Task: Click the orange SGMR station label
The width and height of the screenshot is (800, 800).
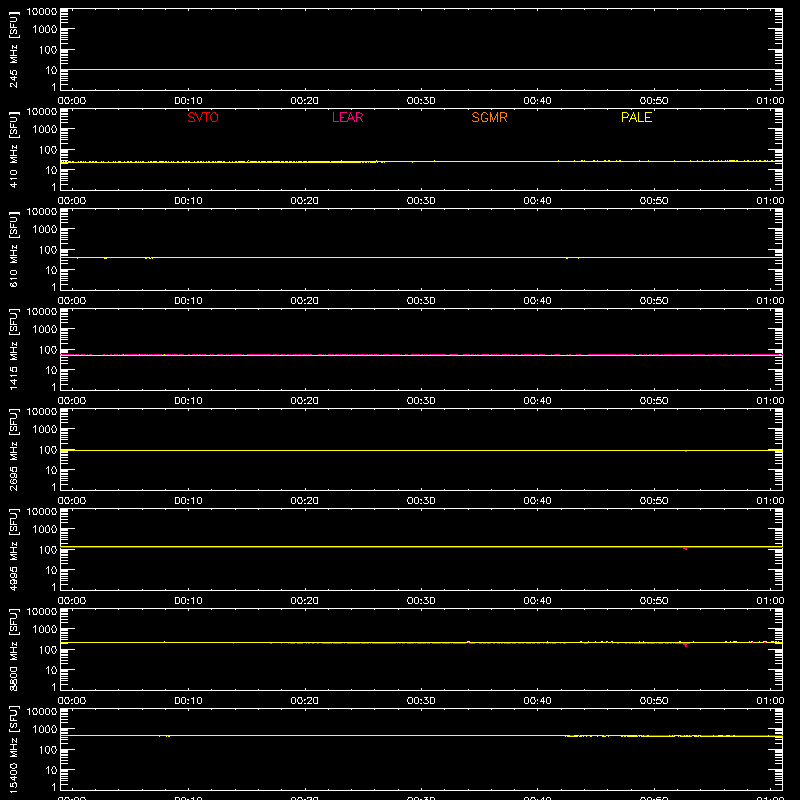Action: click(x=489, y=117)
